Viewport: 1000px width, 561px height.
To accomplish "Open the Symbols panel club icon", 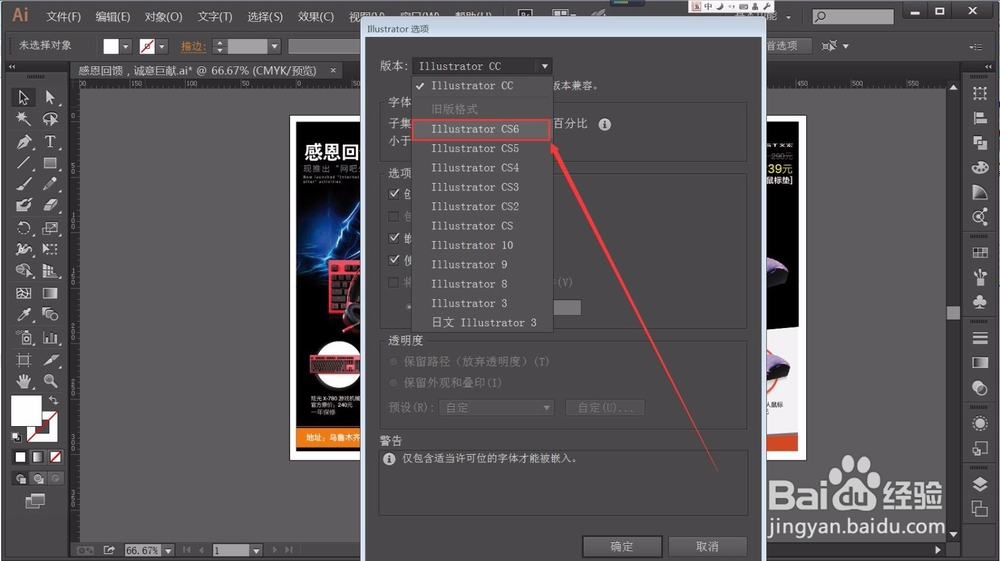I will tap(980, 301).
